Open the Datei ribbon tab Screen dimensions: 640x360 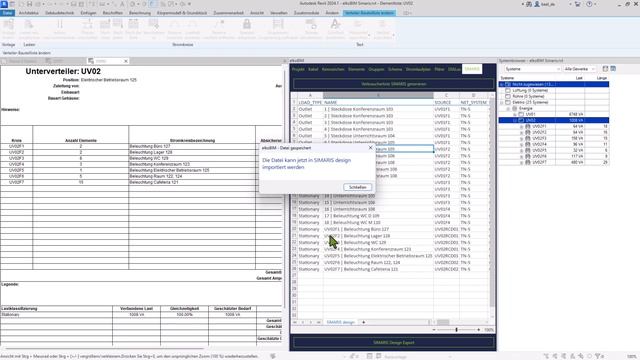(7, 13)
